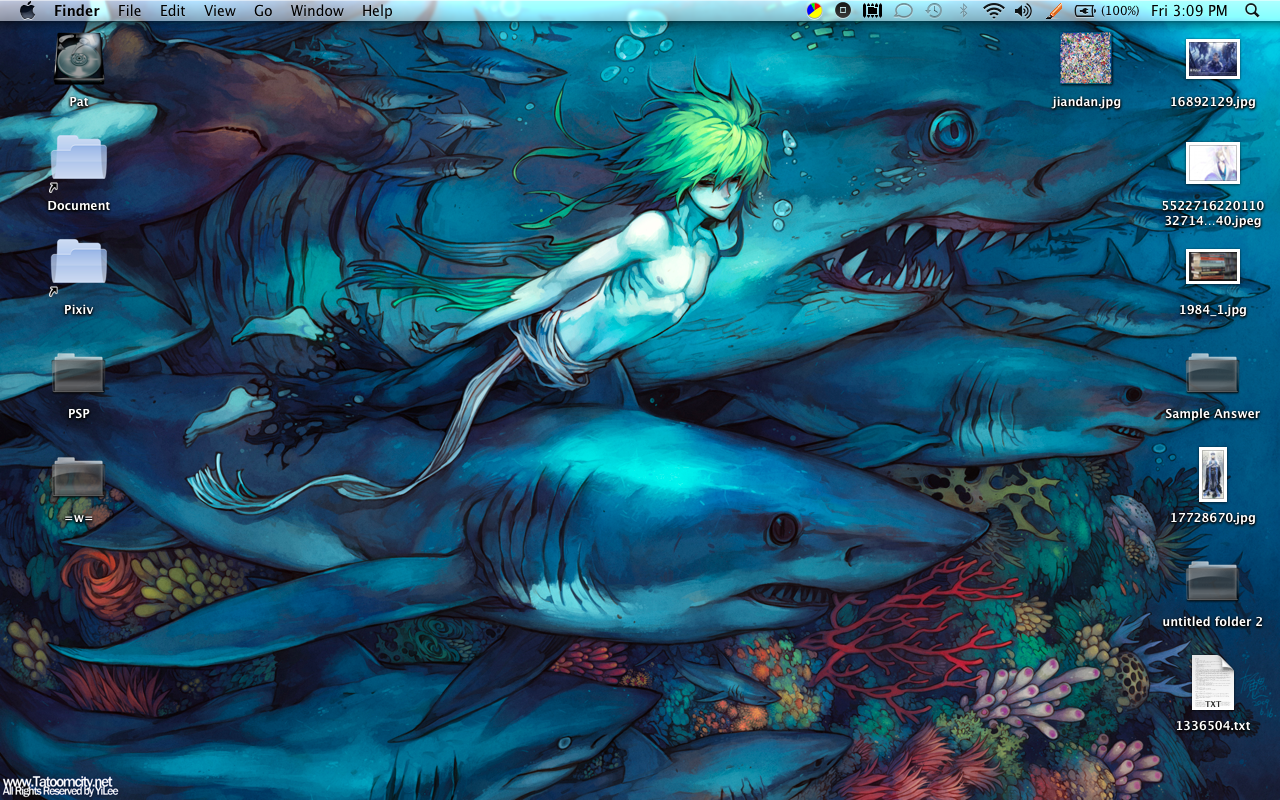Select the Sample Answer folder icon
Viewport: 1280px width, 800px height.
pos(1213,373)
